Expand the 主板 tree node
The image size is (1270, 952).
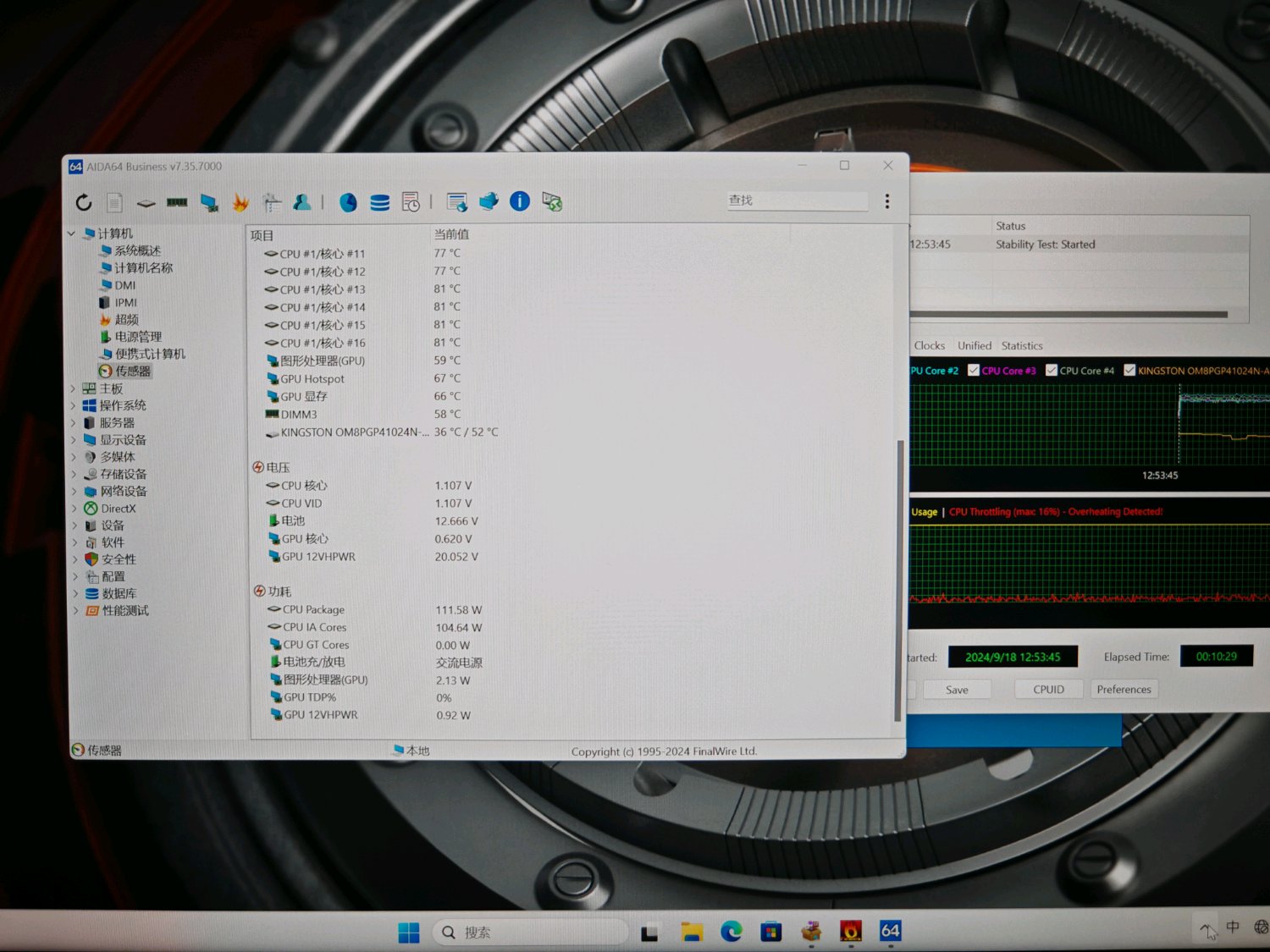[x=73, y=388]
